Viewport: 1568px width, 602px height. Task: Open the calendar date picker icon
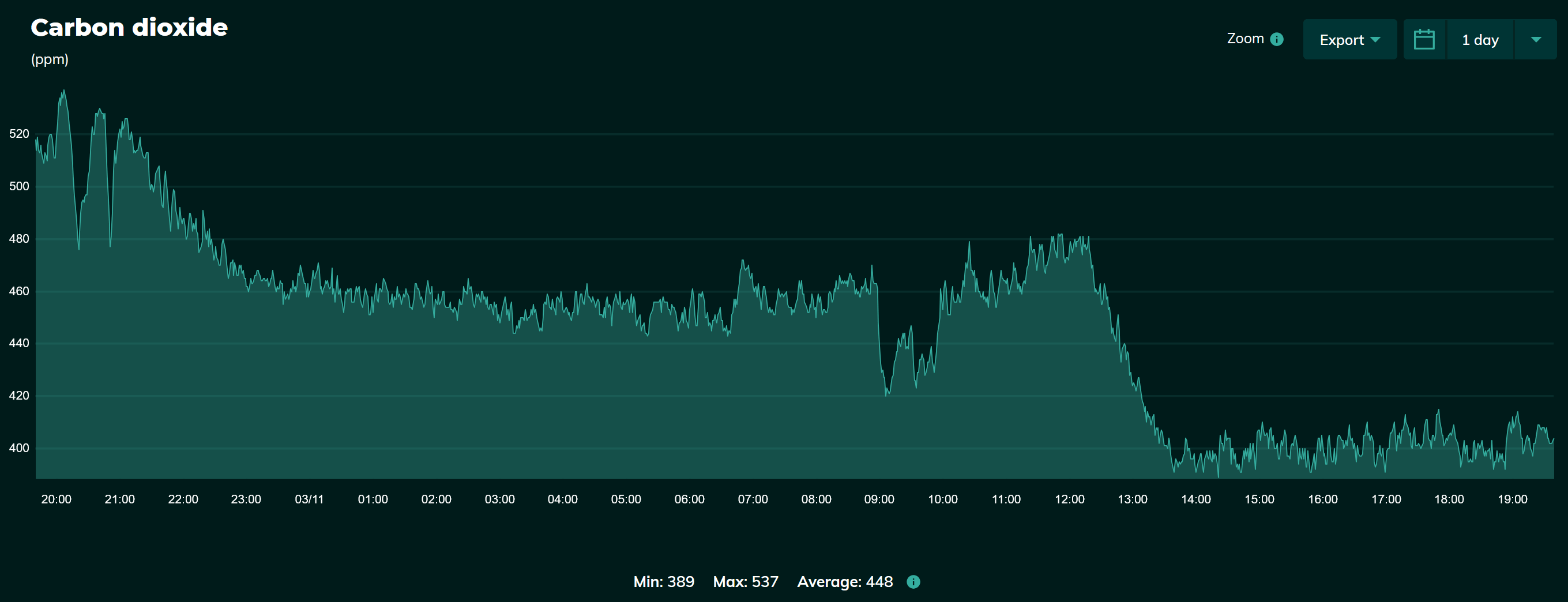[1424, 40]
